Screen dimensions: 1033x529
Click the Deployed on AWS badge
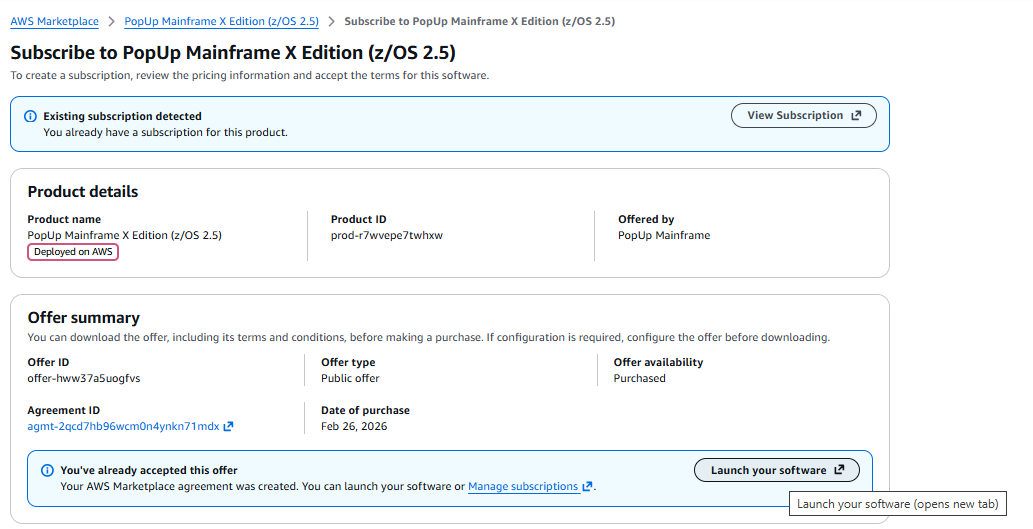[x=73, y=252]
